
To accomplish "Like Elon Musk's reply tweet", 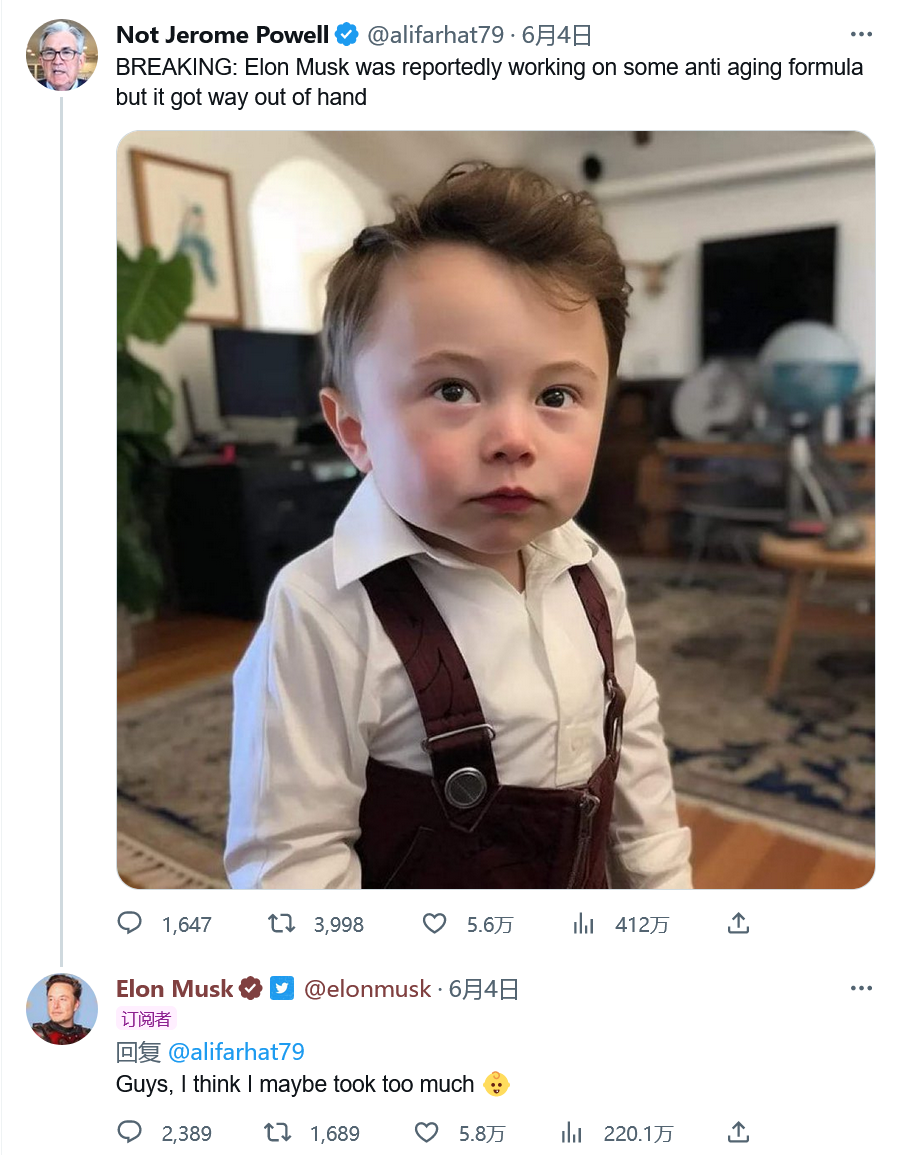I will [x=427, y=1132].
